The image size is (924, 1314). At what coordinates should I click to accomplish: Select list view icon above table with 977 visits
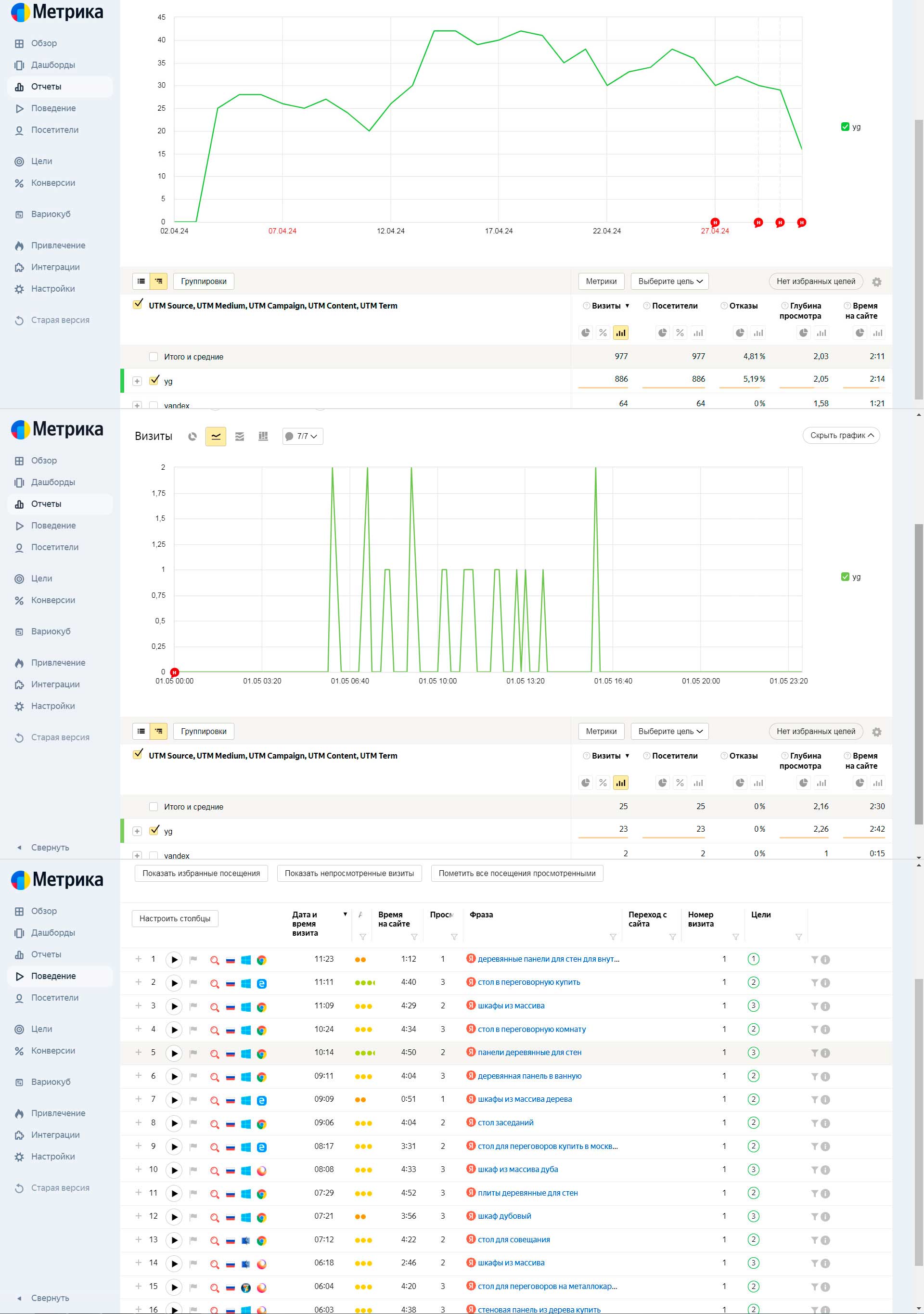(x=141, y=281)
